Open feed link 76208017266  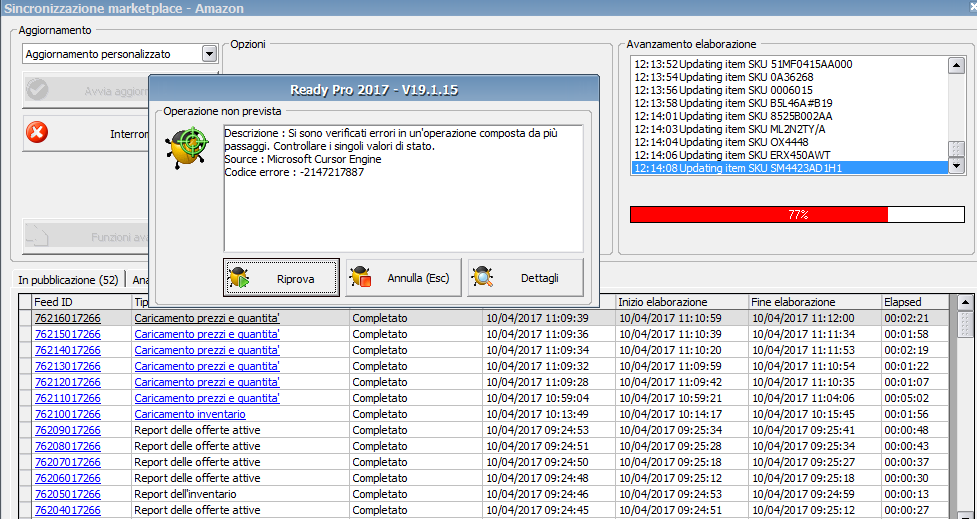[x=67, y=447]
